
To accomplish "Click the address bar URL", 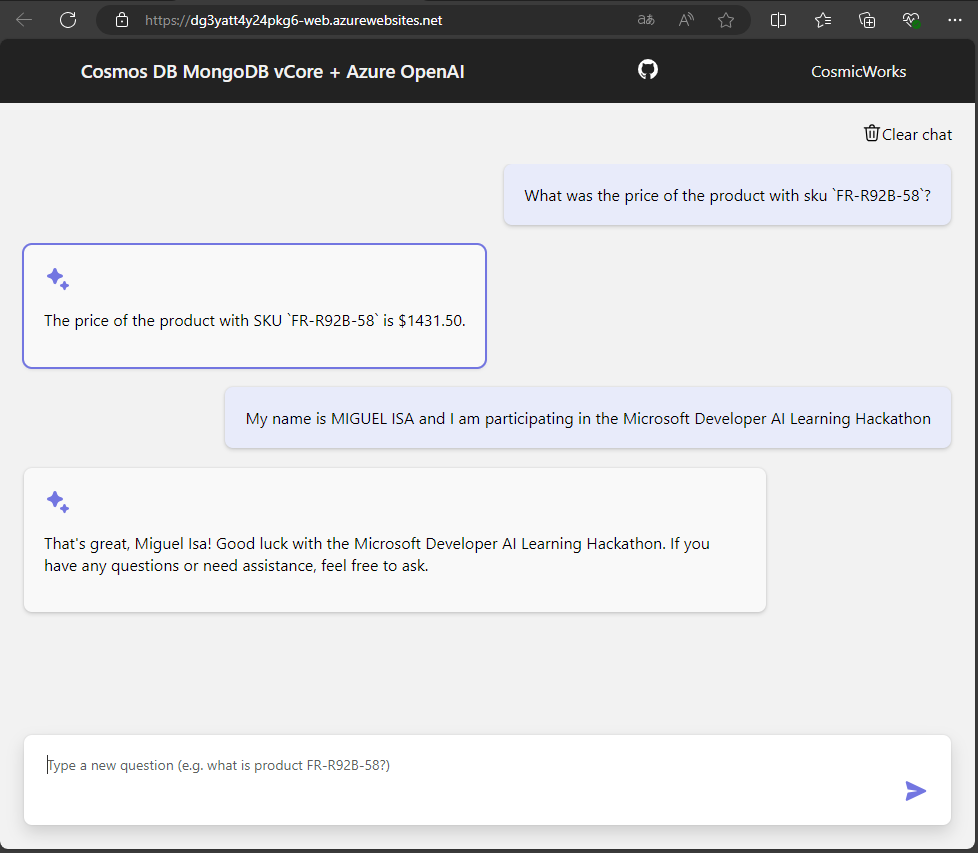I will click(293, 20).
